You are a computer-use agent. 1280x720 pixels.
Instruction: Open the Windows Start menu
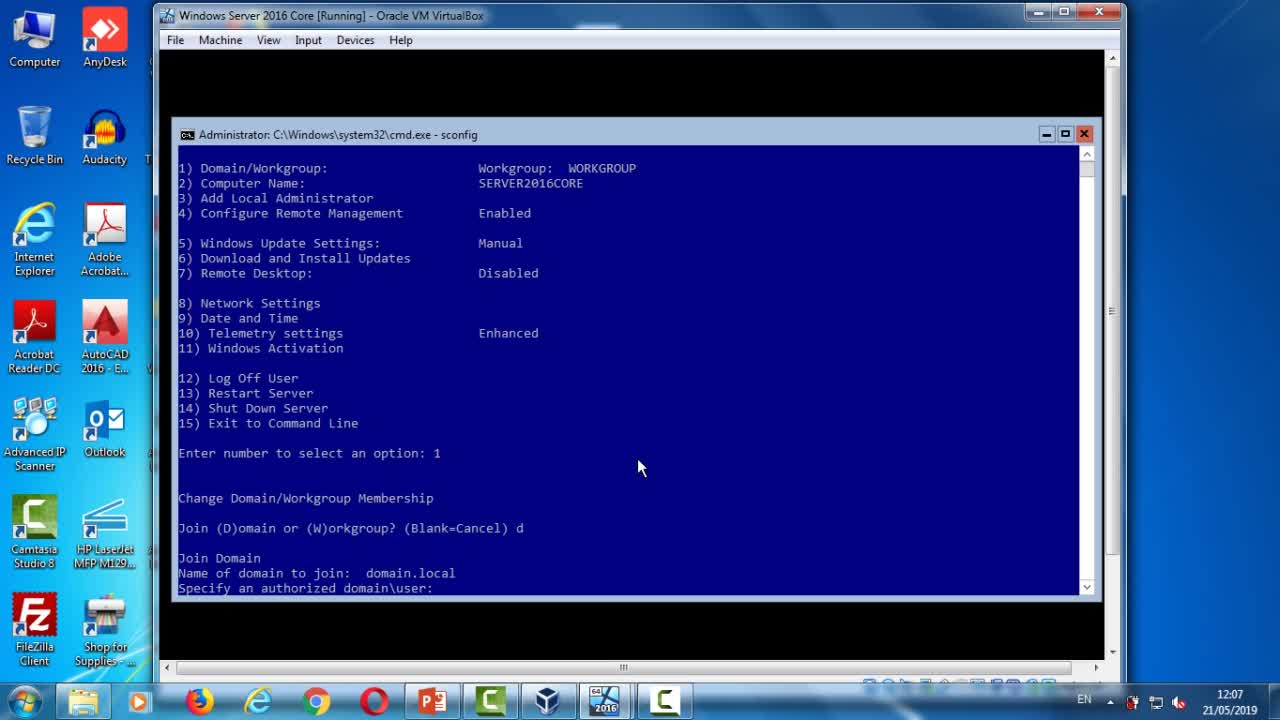pyautogui.click(x=25, y=702)
